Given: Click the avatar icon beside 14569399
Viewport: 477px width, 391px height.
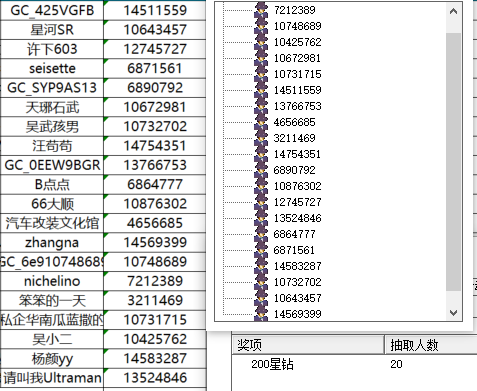Looking at the screenshot, I should [x=261, y=313].
